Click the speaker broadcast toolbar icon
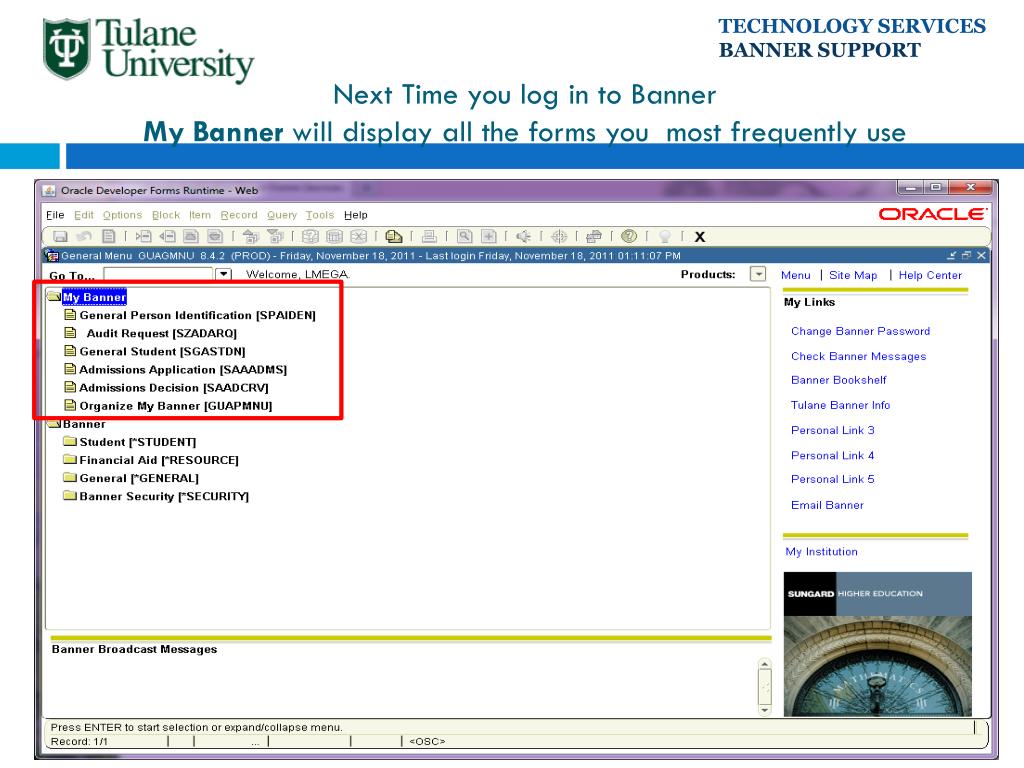 (x=523, y=236)
